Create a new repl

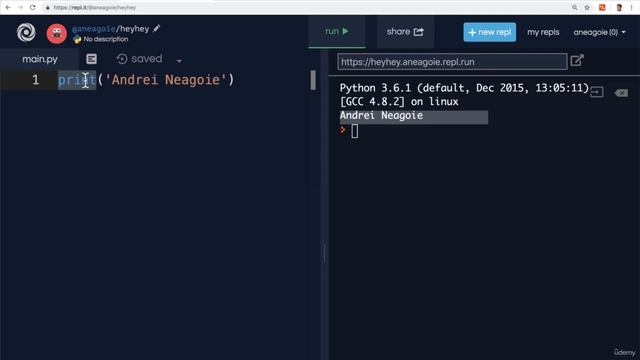pyautogui.click(x=489, y=32)
